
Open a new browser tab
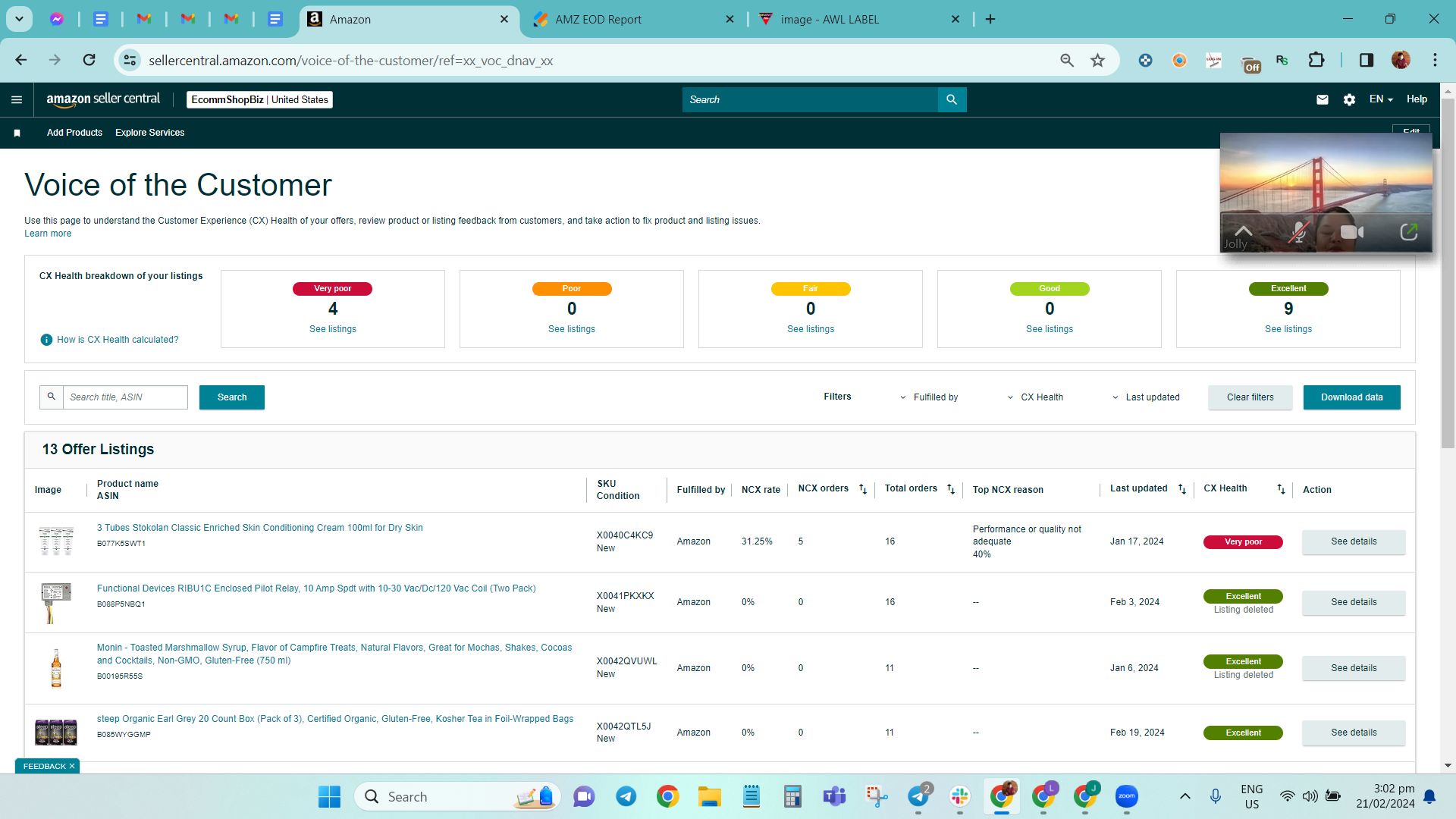pos(990,19)
